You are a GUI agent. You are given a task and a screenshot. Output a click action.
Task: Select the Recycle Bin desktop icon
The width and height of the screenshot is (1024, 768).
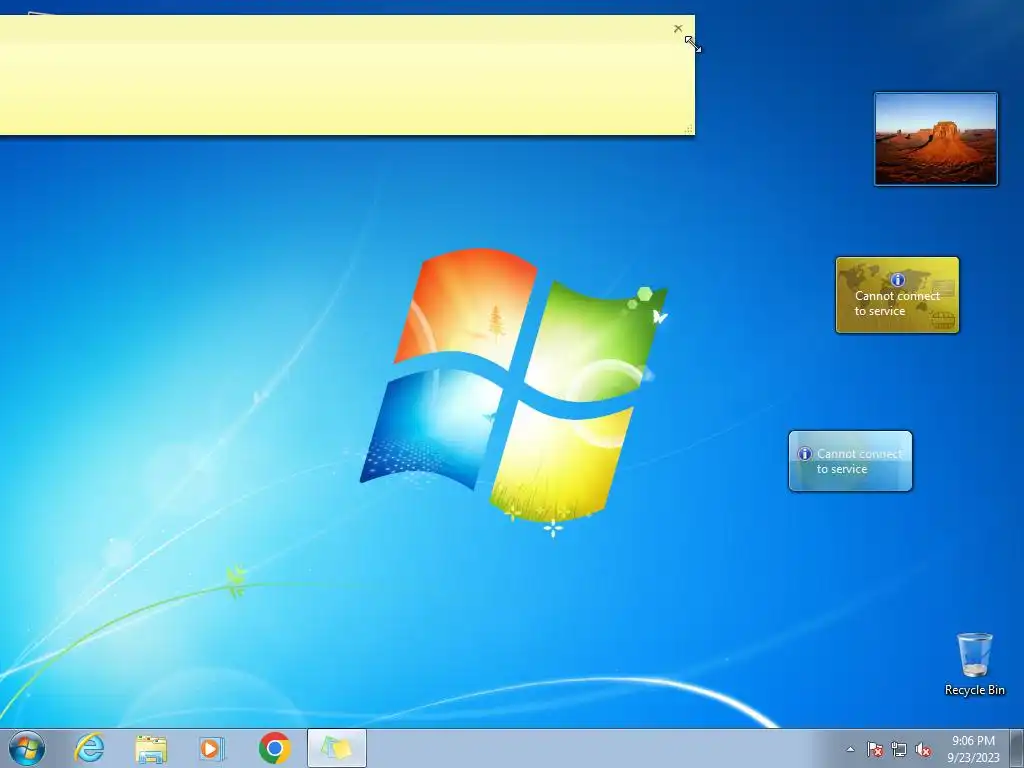pyautogui.click(x=974, y=664)
